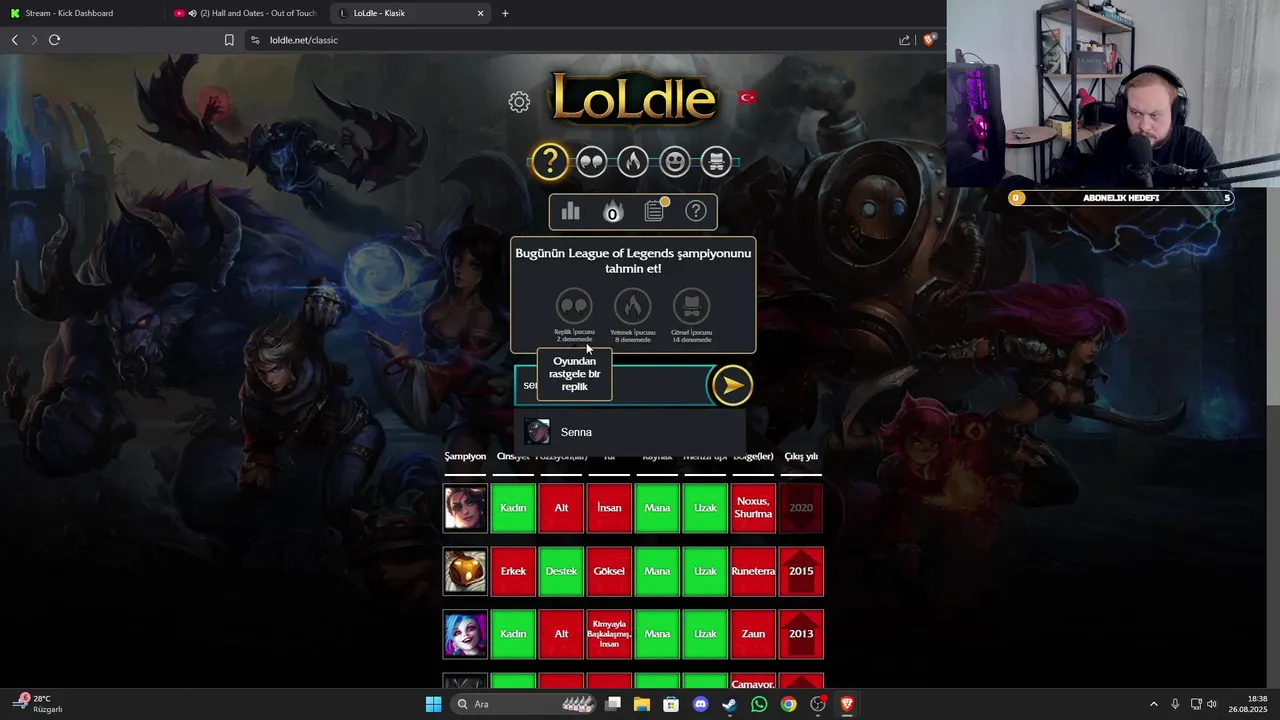Image resolution: width=1280 pixels, height=720 pixels.
Task: Open Google Chrome from taskbar
Action: click(788, 704)
